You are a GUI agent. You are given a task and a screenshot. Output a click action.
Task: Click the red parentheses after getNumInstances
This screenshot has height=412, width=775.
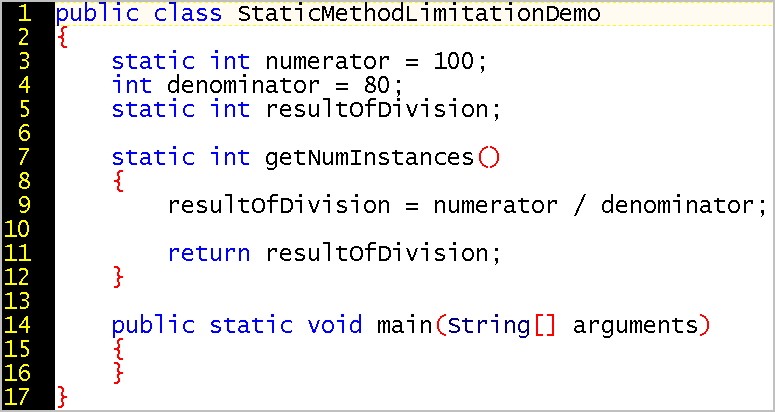coord(489,158)
